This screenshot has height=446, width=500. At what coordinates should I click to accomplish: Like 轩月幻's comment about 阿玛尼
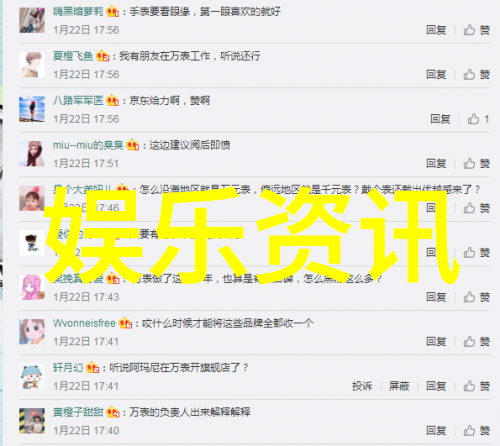pos(476,386)
